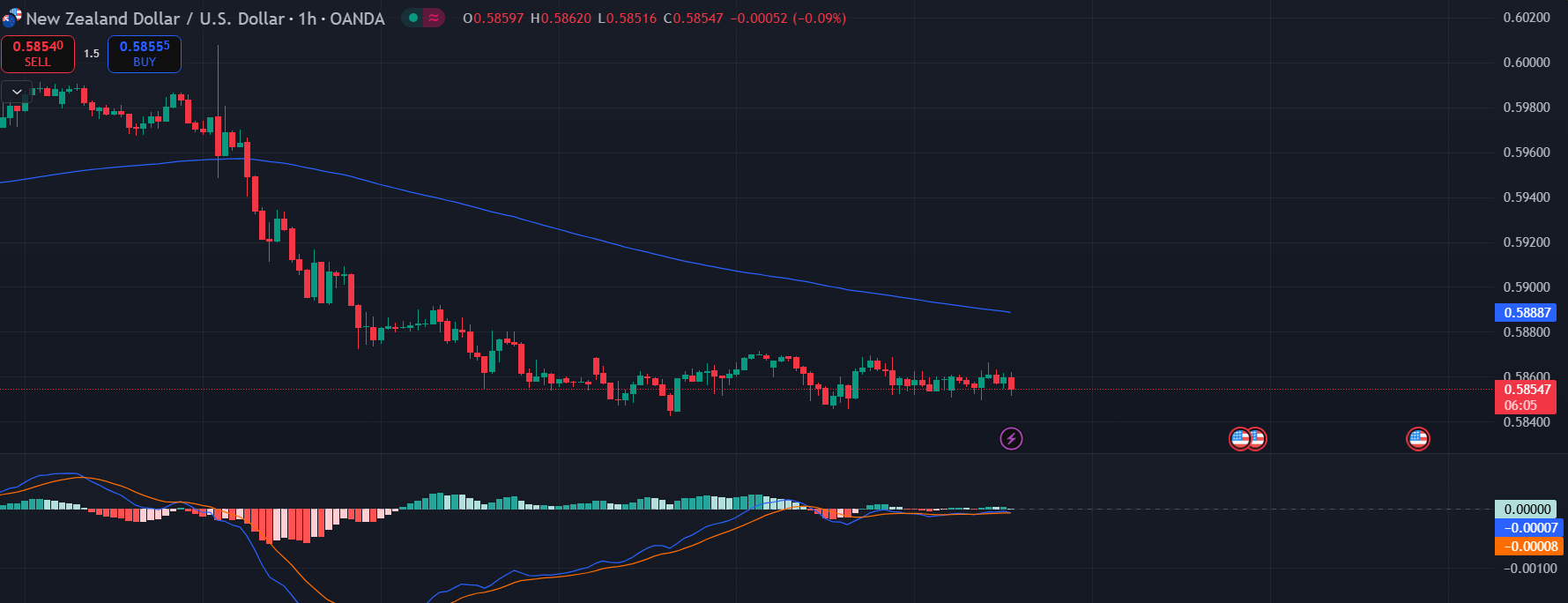
Task: Click the 0.59000 price scale label
Action: pyautogui.click(x=1527, y=287)
